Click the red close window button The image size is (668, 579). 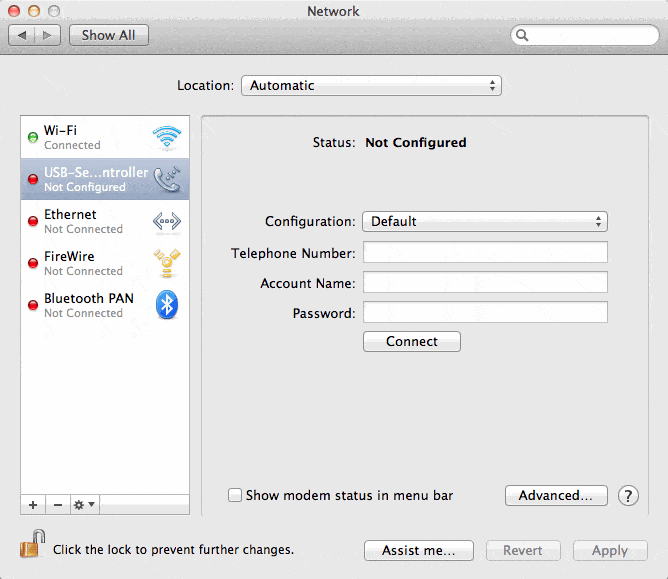tap(14, 11)
